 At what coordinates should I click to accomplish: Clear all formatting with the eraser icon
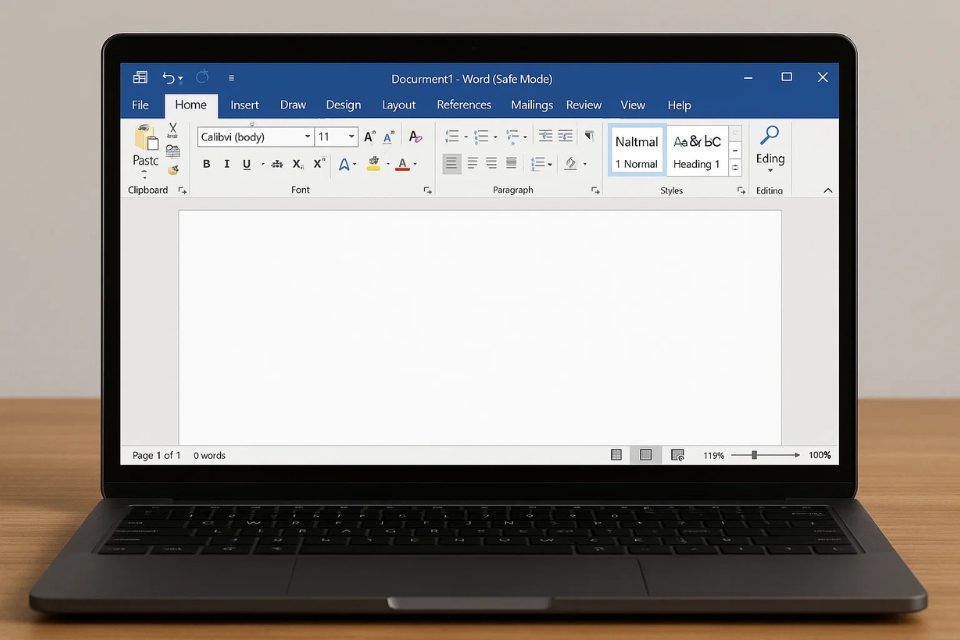414,136
